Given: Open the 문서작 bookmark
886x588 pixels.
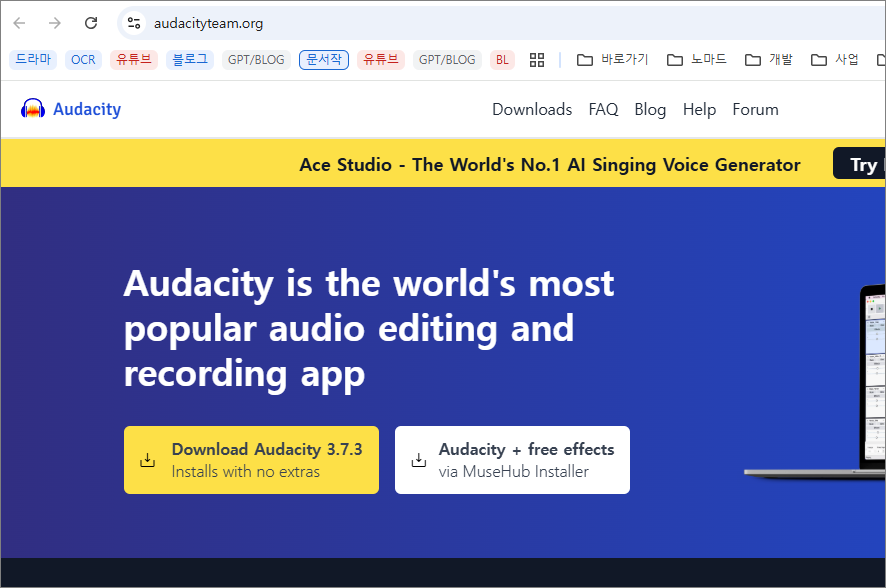Looking at the screenshot, I should point(324,59).
